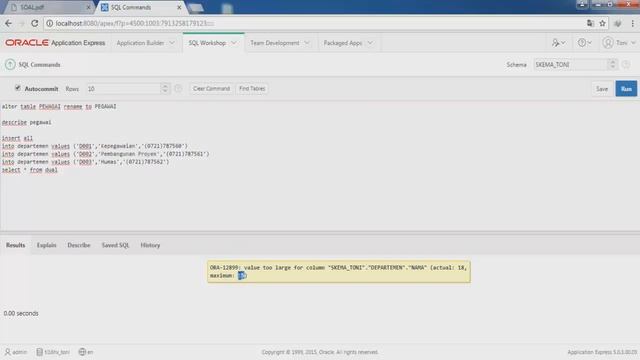Click the Save button
The image size is (640, 360).
pyautogui.click(x=602, y=89)
